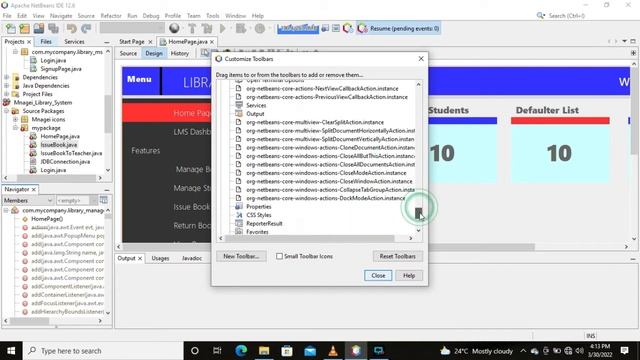Select Output item in Customize Toolbars list
This screenshot has width=640, height=360.
point(255,114)
